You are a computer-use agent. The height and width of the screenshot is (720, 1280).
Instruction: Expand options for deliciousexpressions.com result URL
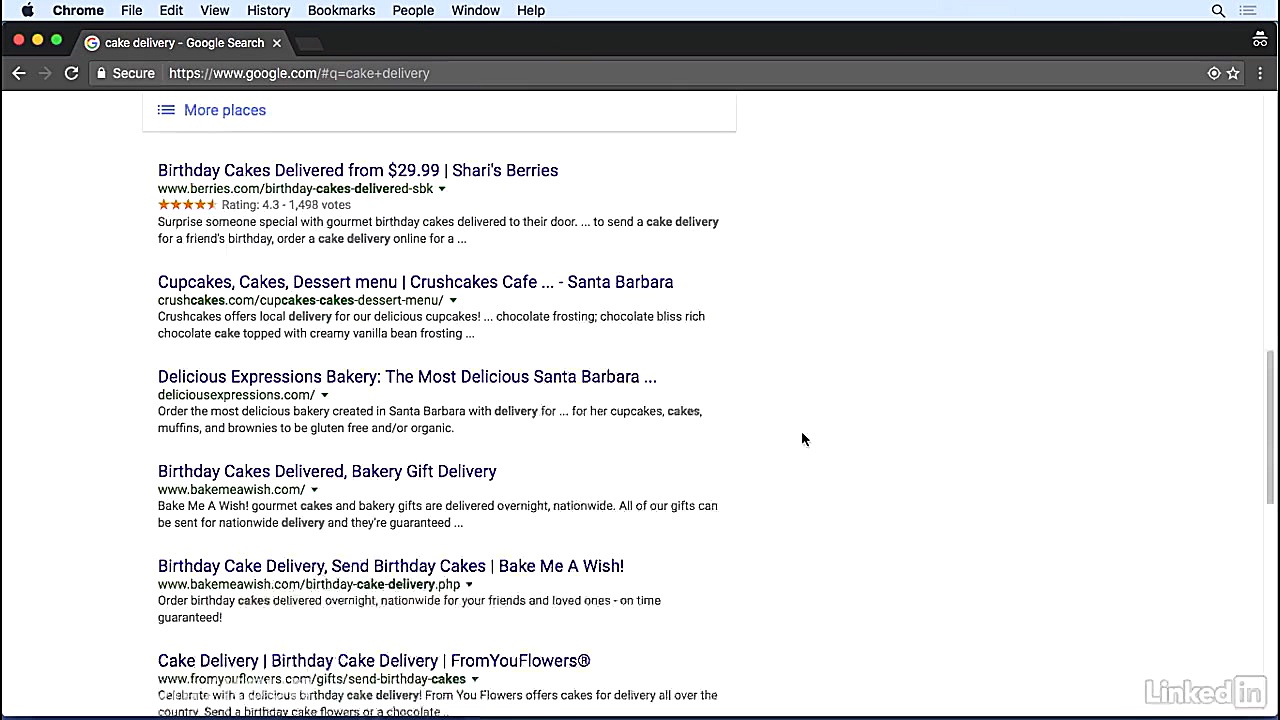point(324,395)
